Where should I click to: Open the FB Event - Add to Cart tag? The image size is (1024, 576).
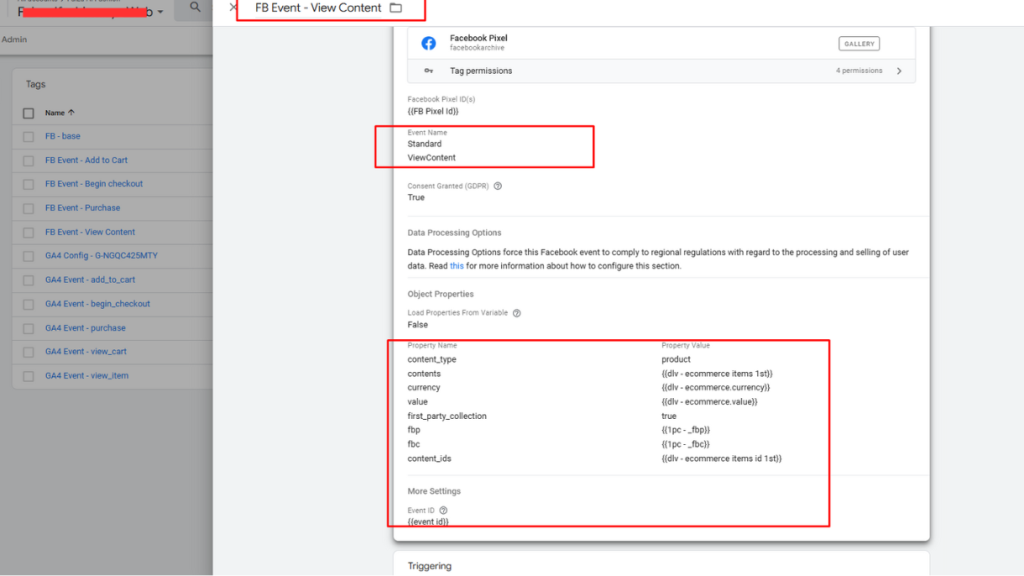coord(86,160)
